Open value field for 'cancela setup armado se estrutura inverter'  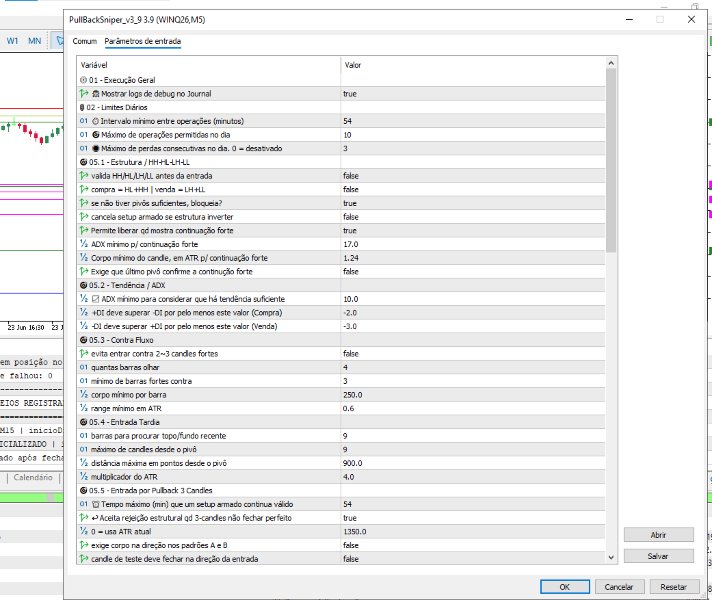pyautogui.click(x=473, y=217)
